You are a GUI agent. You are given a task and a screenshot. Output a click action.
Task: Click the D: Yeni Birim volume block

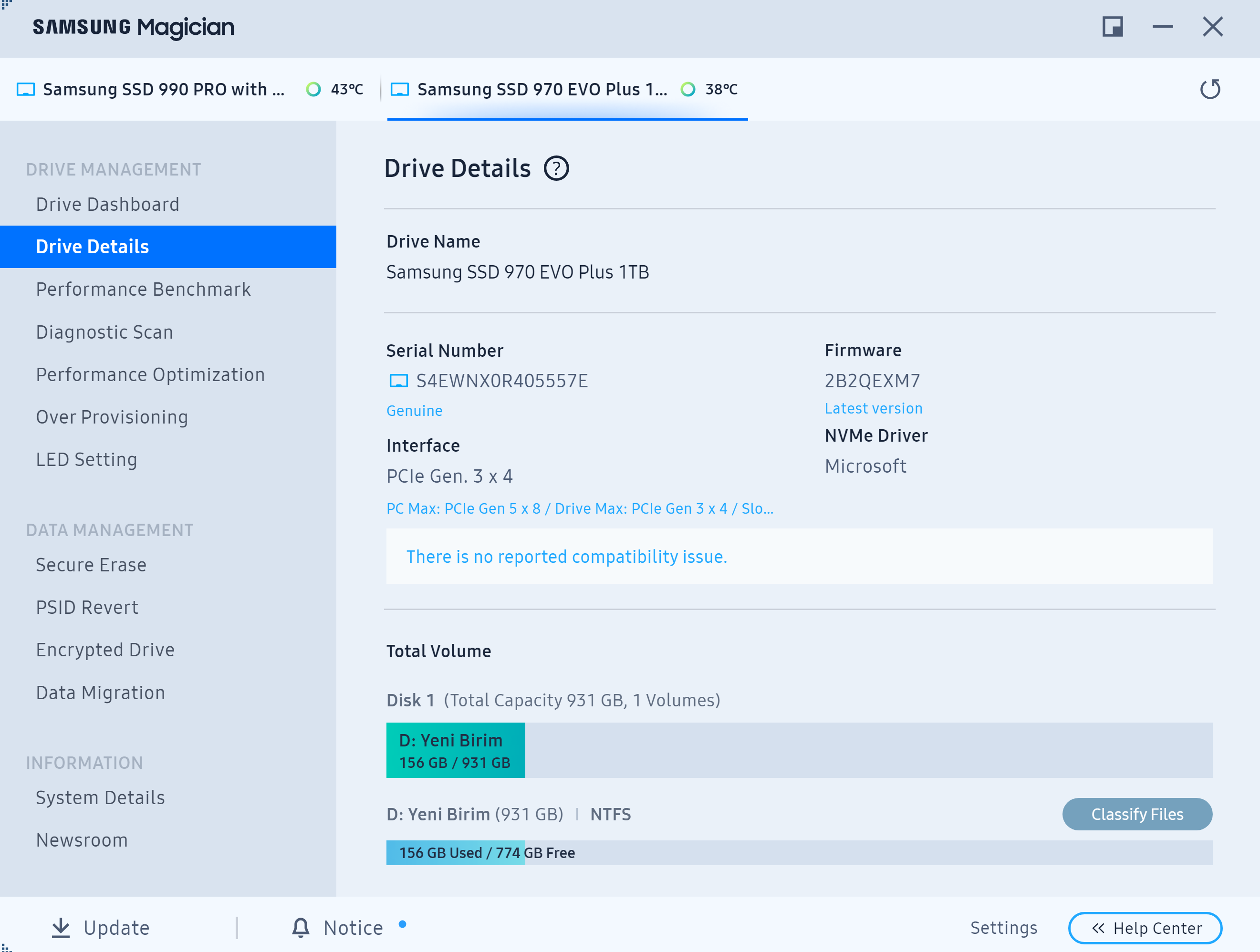pos(456,750)
